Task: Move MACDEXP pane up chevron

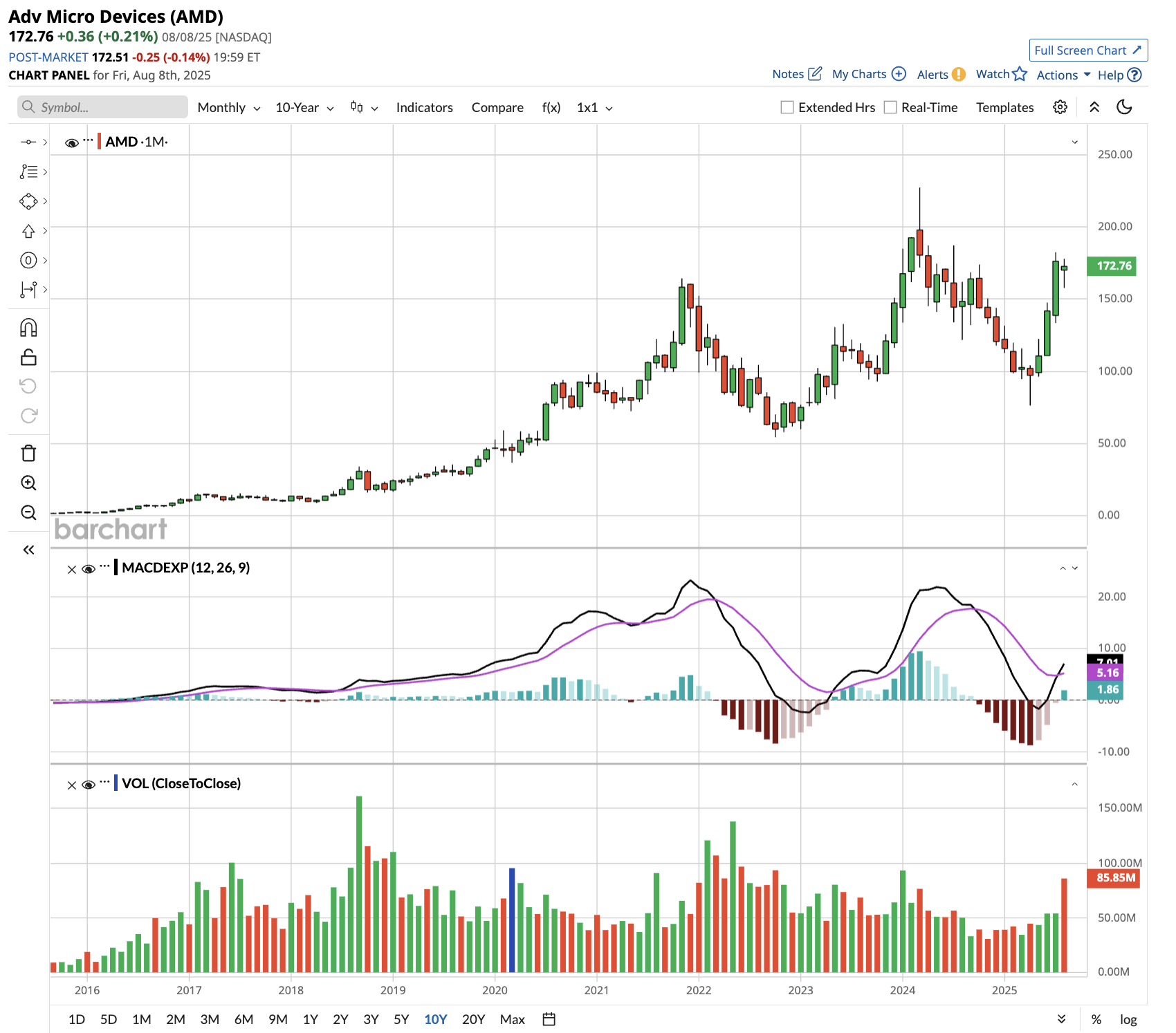Action: [x=1063, y=568]
